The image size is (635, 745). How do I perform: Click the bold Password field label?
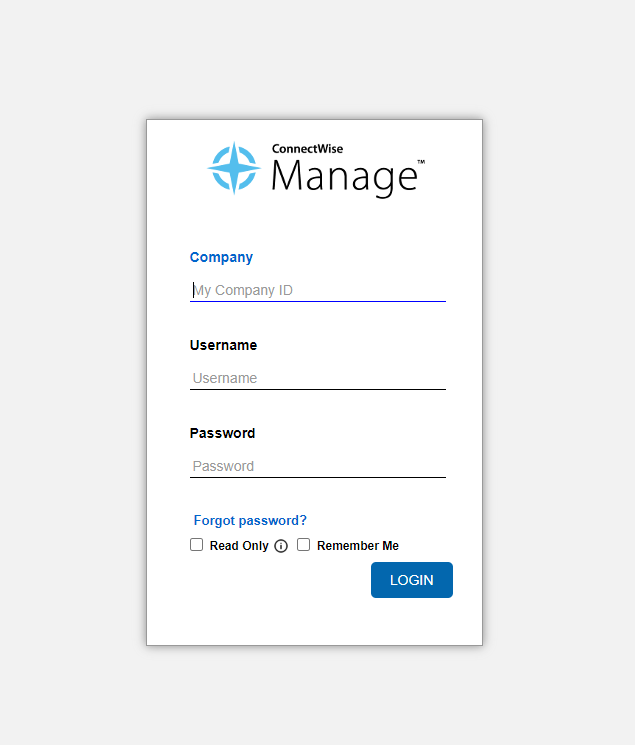(222, 433)
